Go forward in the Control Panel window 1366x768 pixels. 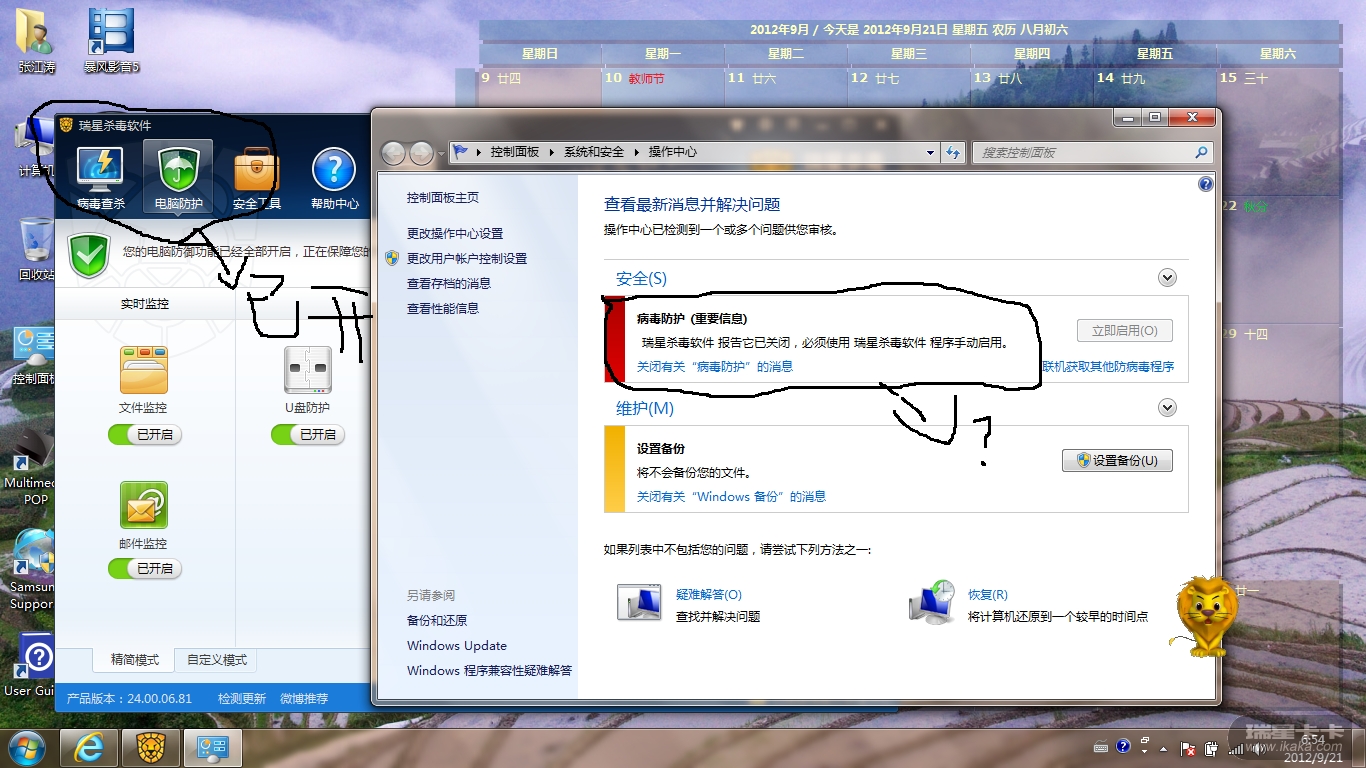click(x=422, y=153)
